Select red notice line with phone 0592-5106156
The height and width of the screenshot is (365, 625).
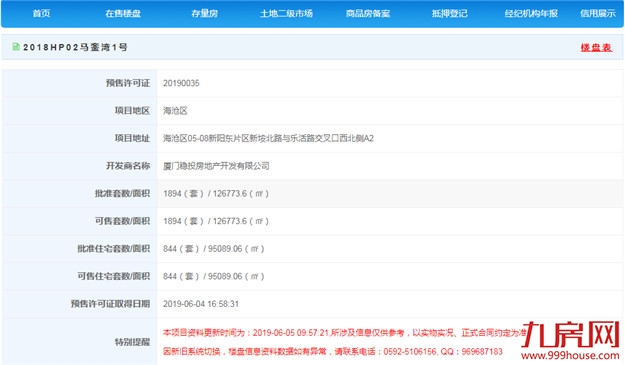click(x=333, y=351)
